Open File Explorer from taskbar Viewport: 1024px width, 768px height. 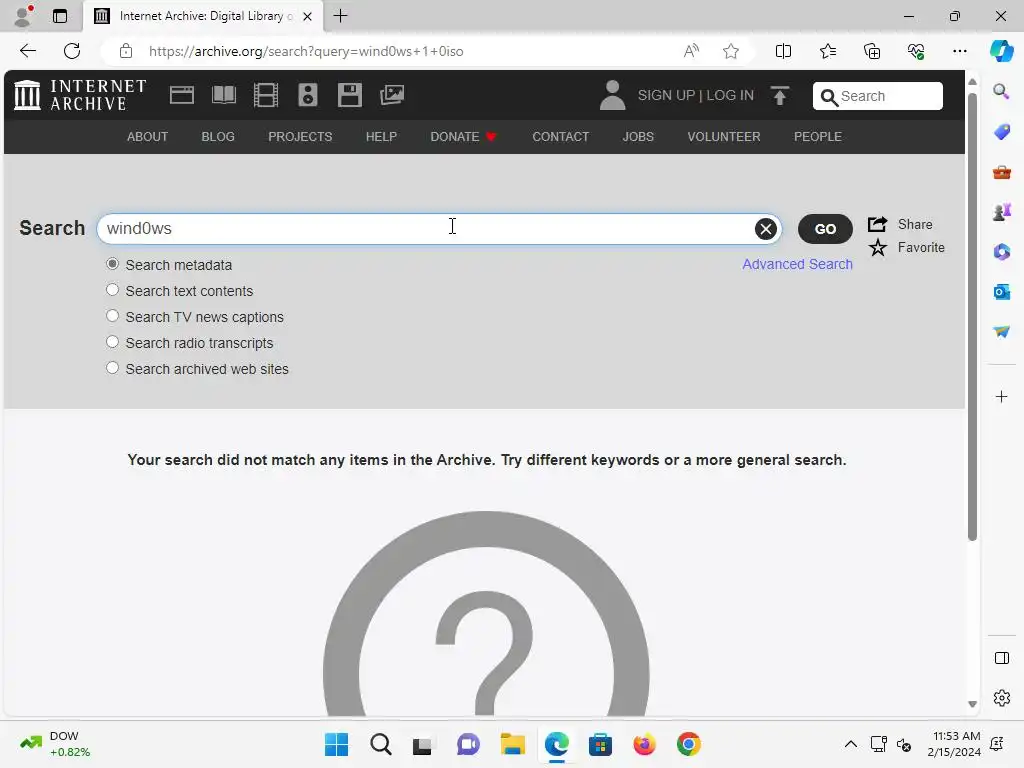pyautogui.click(x=513, y=744)
